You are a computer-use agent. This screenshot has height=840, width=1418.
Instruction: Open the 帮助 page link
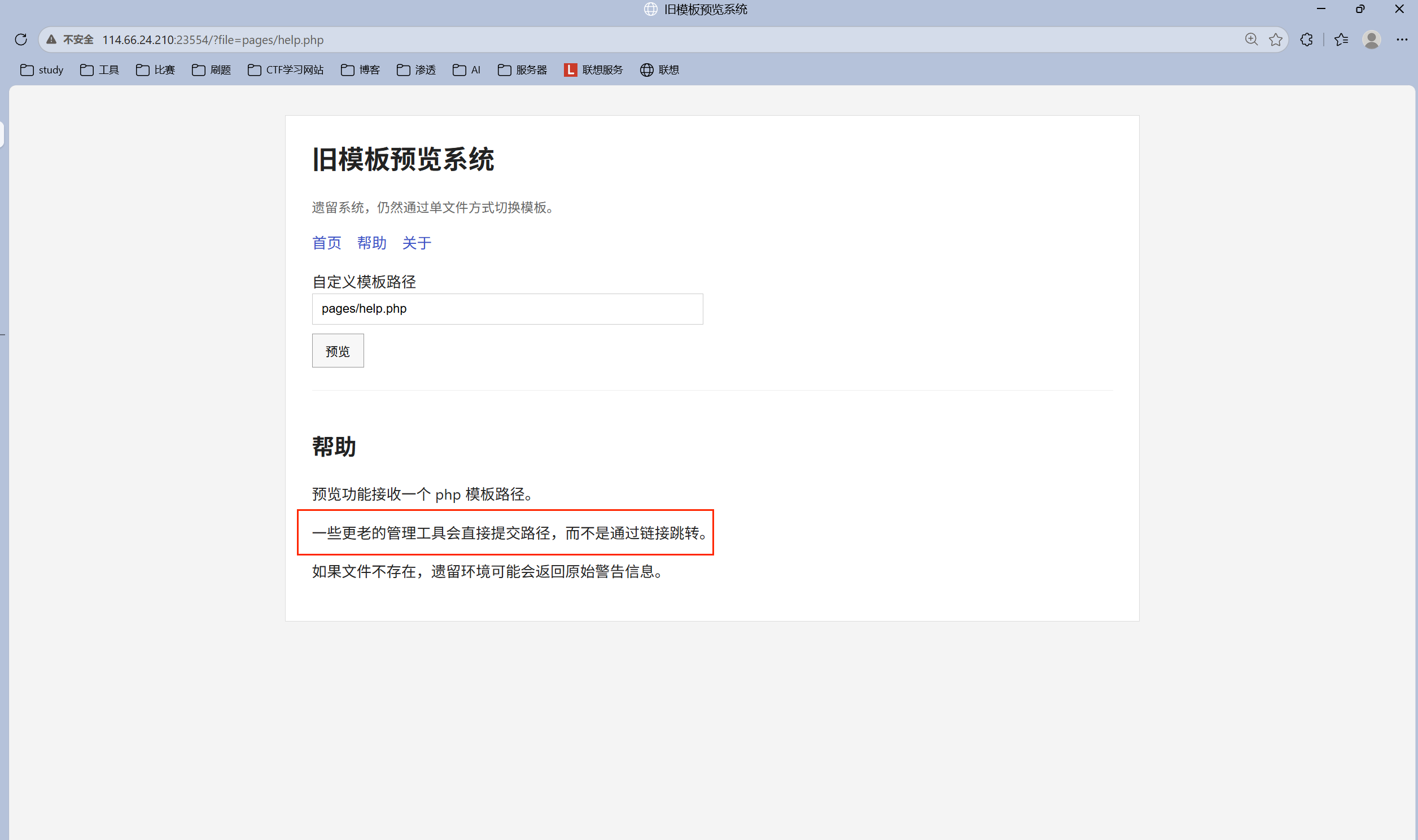(372, 243)
